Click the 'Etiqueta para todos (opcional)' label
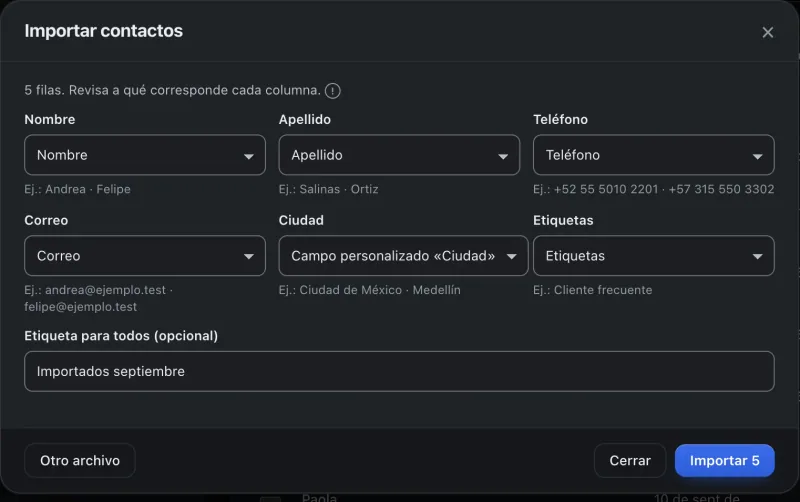The width and height of the screenshot is (800, 502). point(121,336)
